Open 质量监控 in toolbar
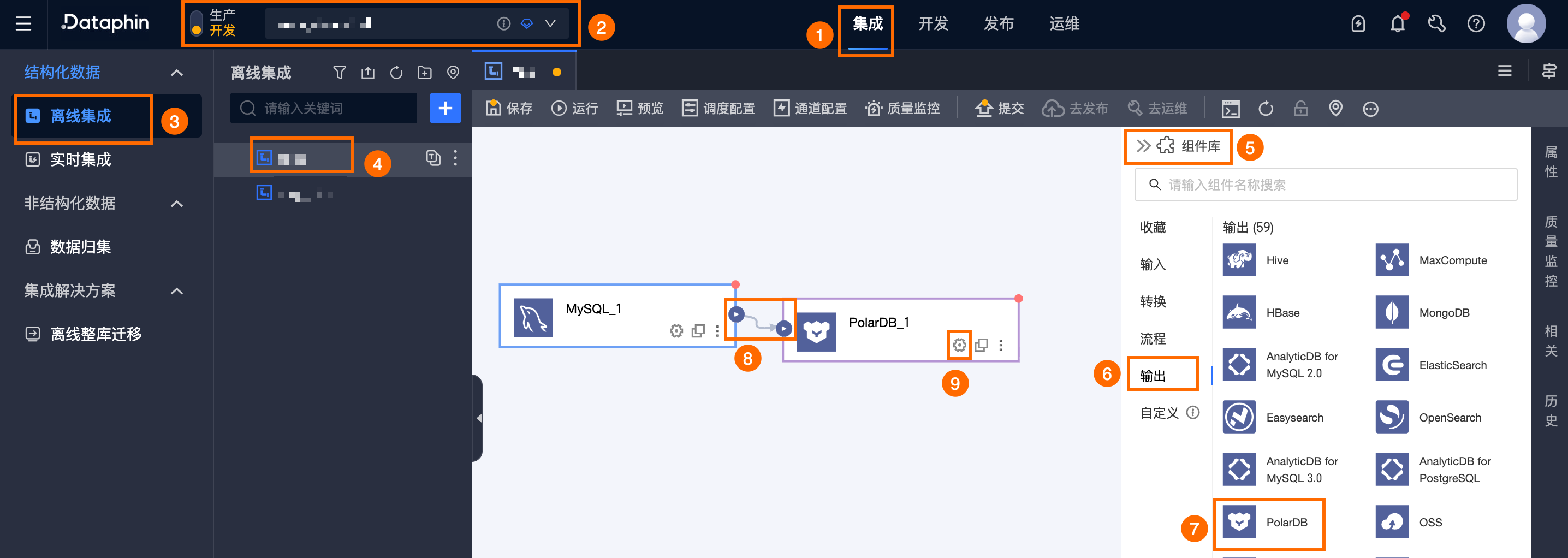Screen dimensions: 1568x558 click(x=902, y=108)
